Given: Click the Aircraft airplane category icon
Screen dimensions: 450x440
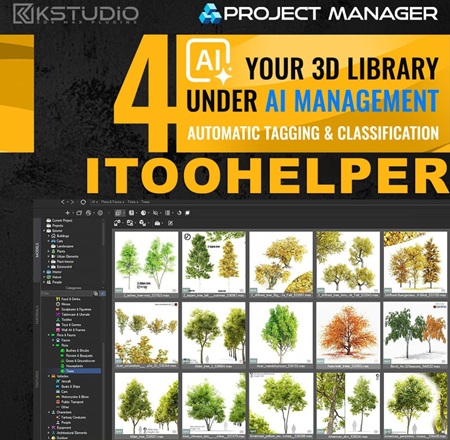Looking at the screenshot, I should pyautogui.click(x=58, y=381).
